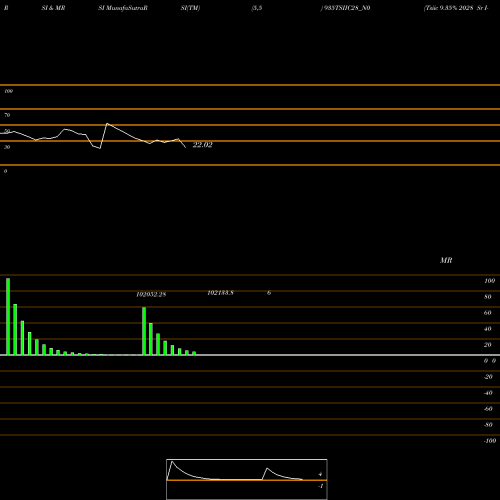
Task: Click the -60 label on MR axis
Action: tap(488, 409)
